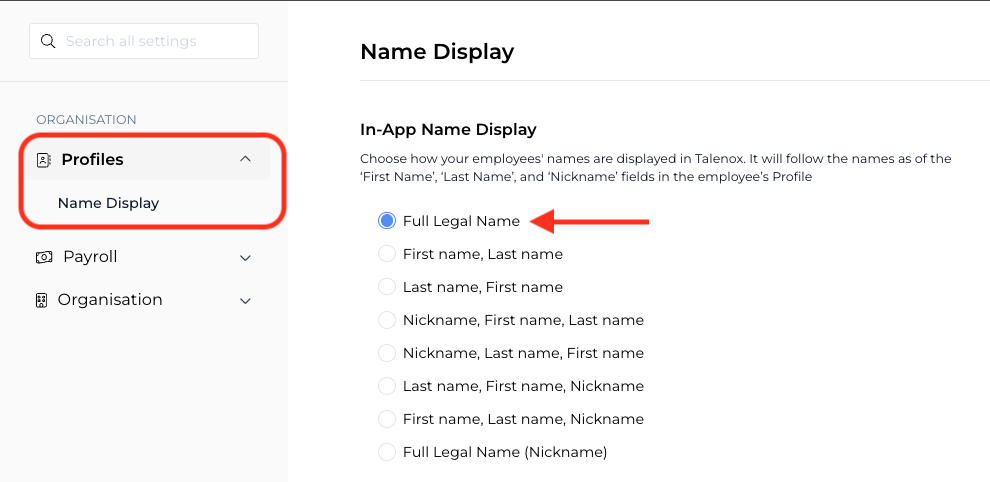Choose Nickname, First name, Last name option
The image size is (990, 482).
386,320
